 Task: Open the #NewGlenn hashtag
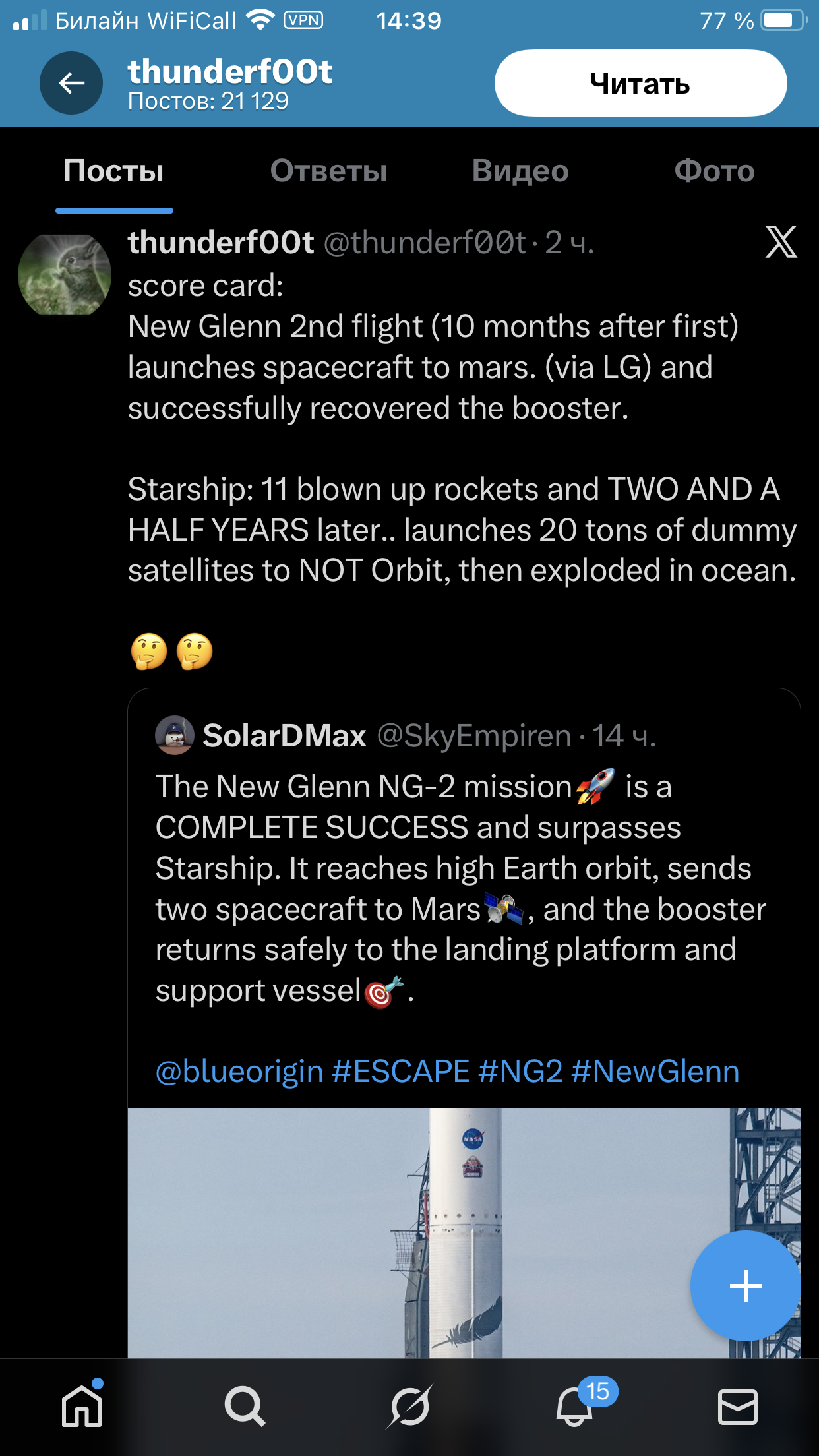(655, 1072)
